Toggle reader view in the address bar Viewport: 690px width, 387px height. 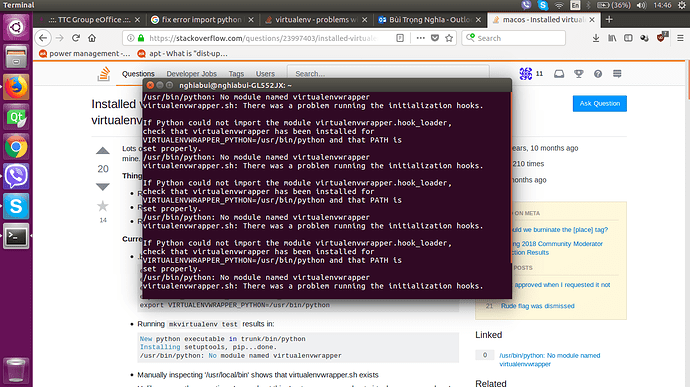tap(400, 38)
